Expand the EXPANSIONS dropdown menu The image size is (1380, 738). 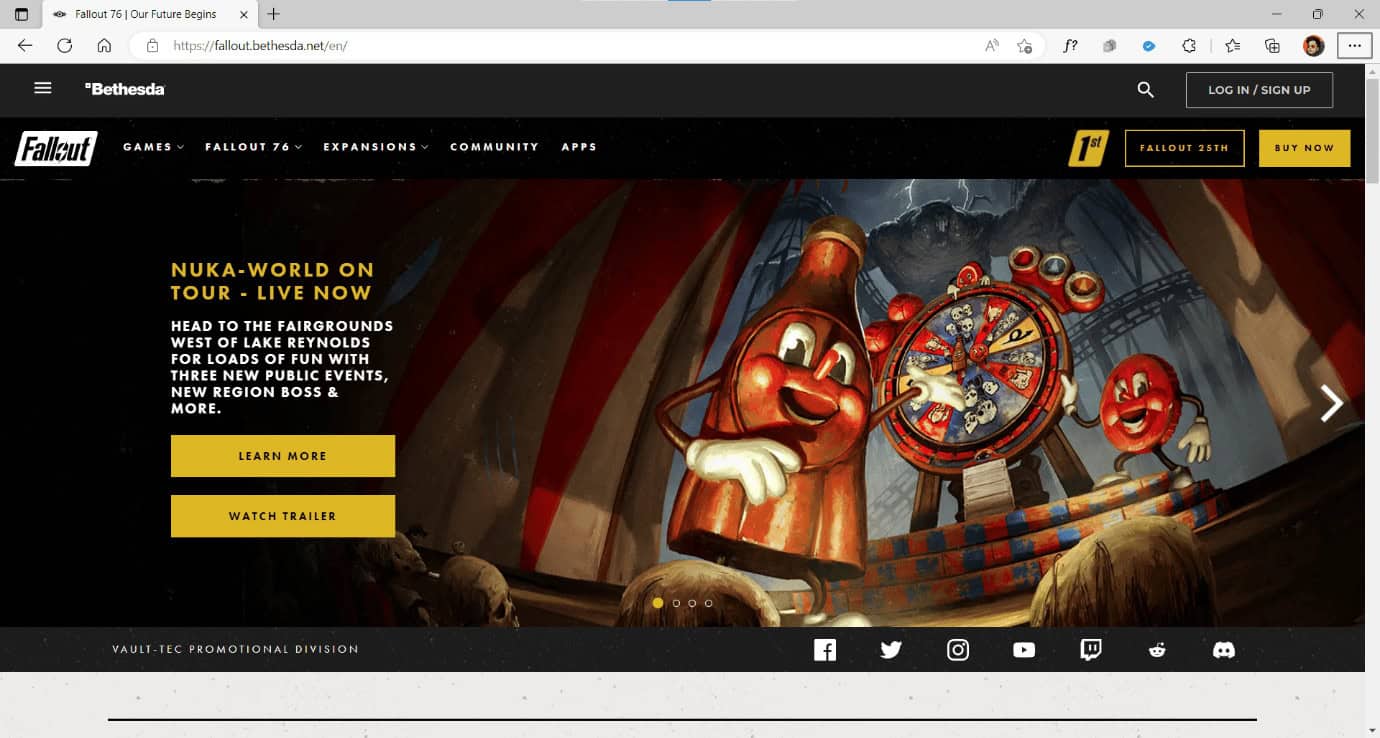376,147
